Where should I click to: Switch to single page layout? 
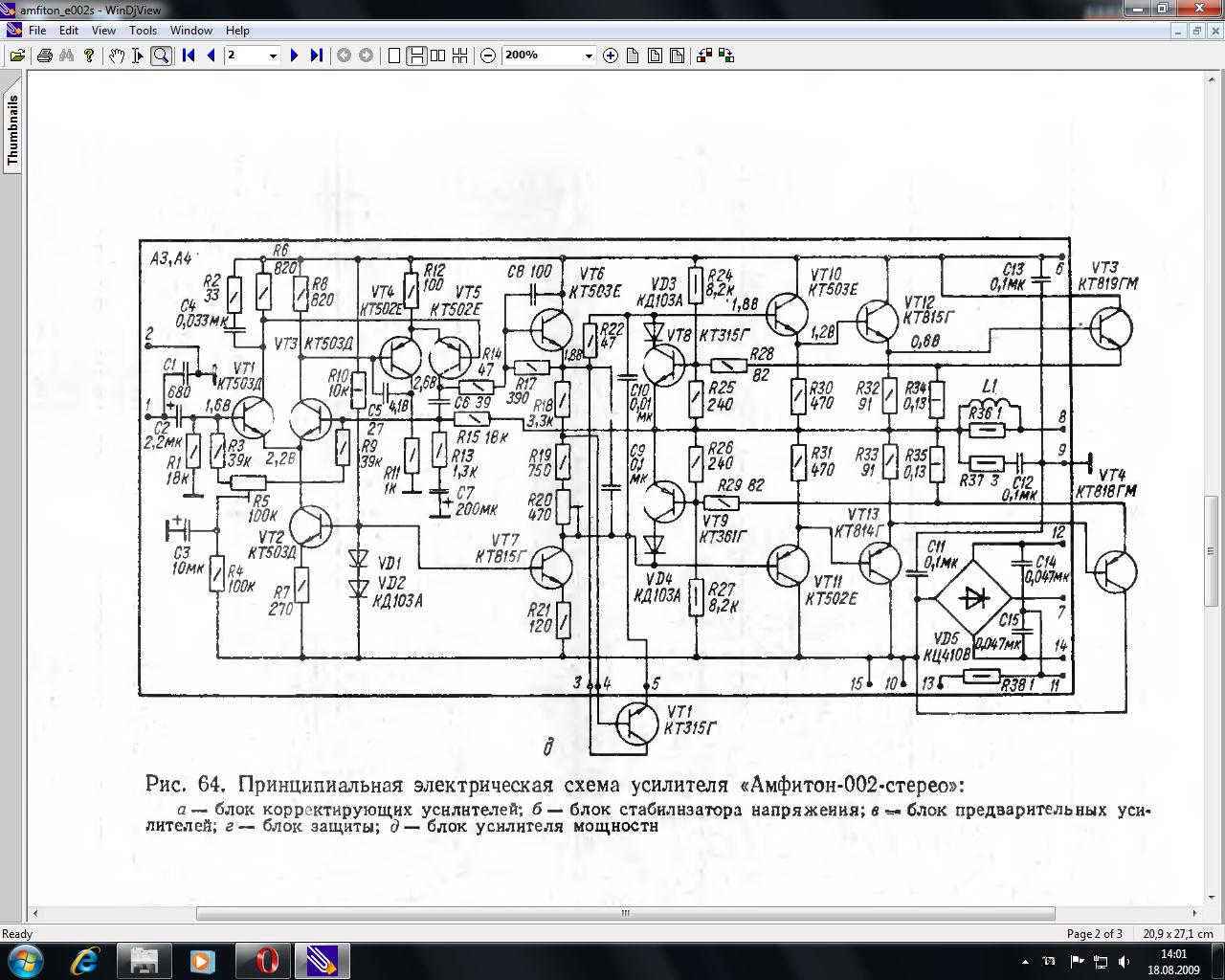point(393,56)
